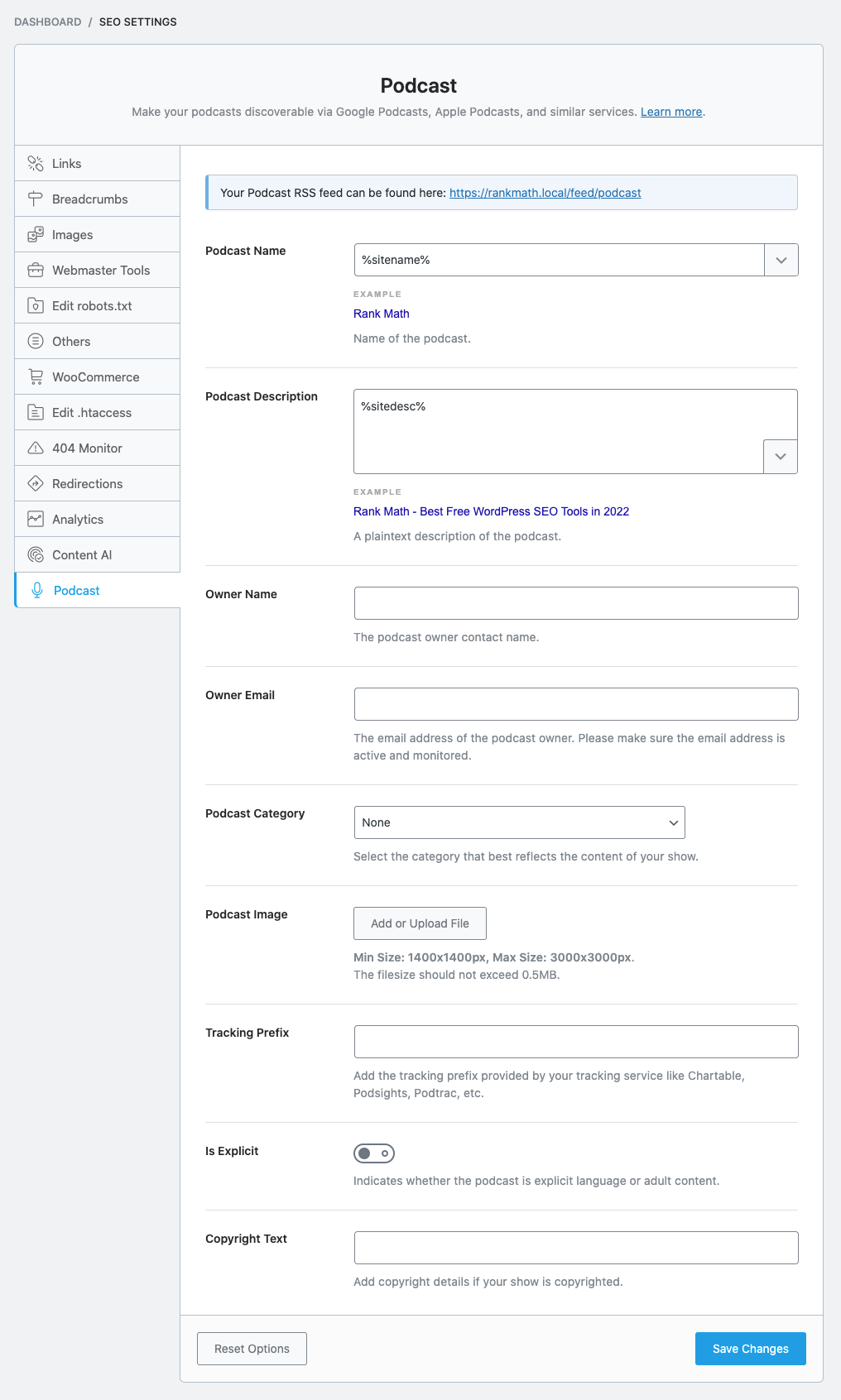Open the Podcast Category select box
The image size is (841, 1400).
[x=519, y=822]
